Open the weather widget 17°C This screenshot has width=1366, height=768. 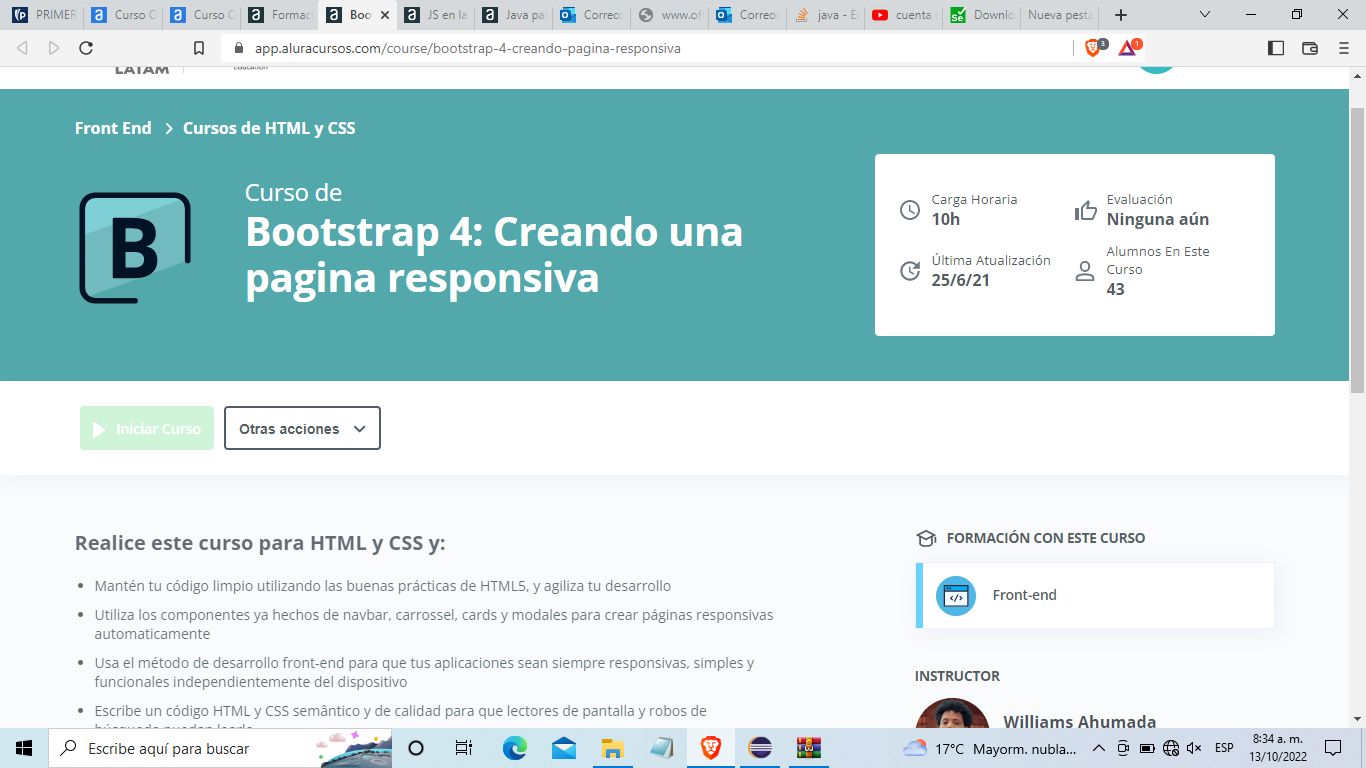[990, 748]
